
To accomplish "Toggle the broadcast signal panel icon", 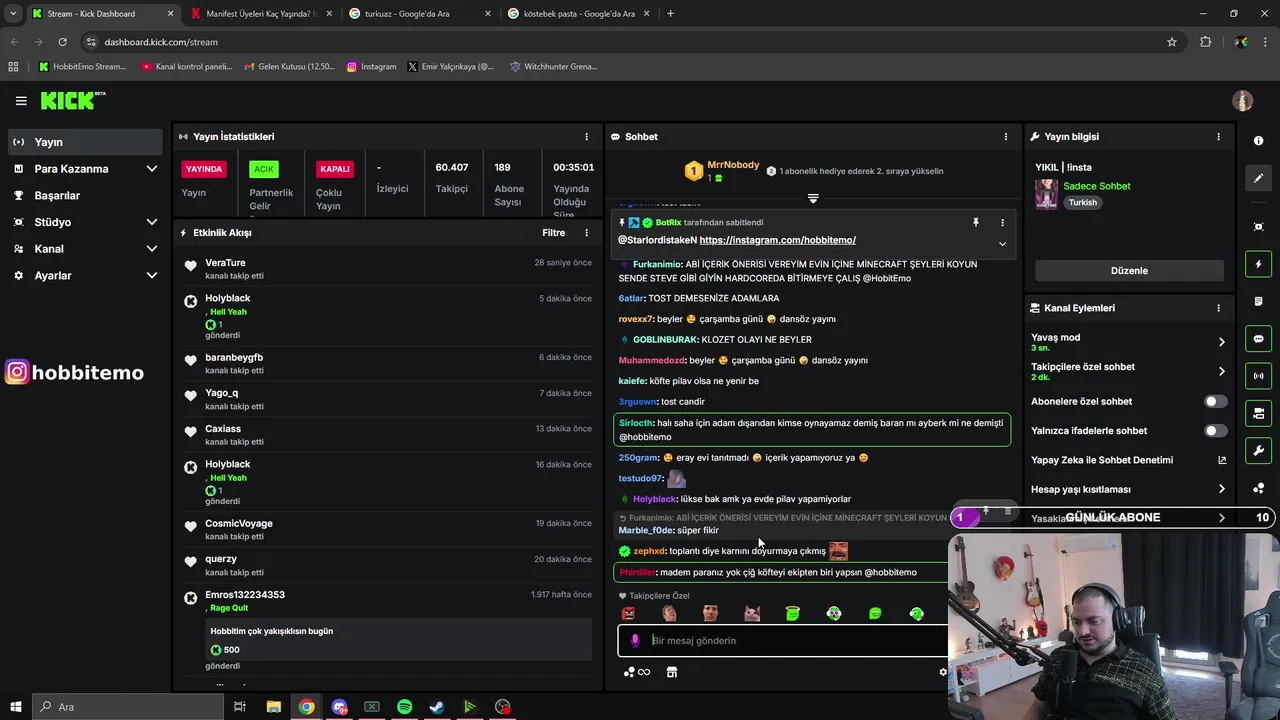I will (x=1258, y=376).
